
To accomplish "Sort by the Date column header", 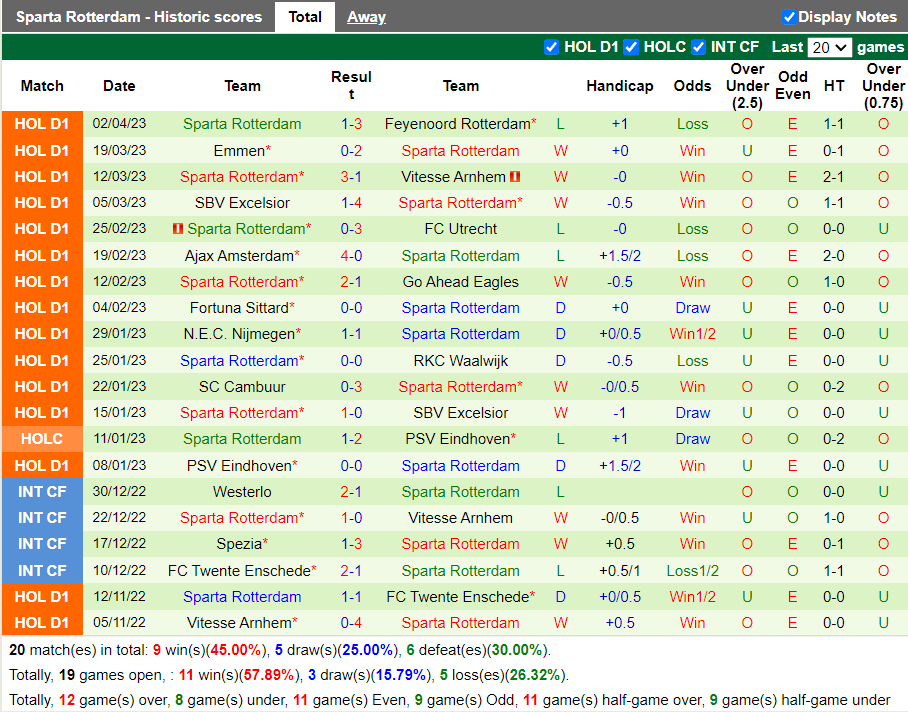I will (119, 86).
